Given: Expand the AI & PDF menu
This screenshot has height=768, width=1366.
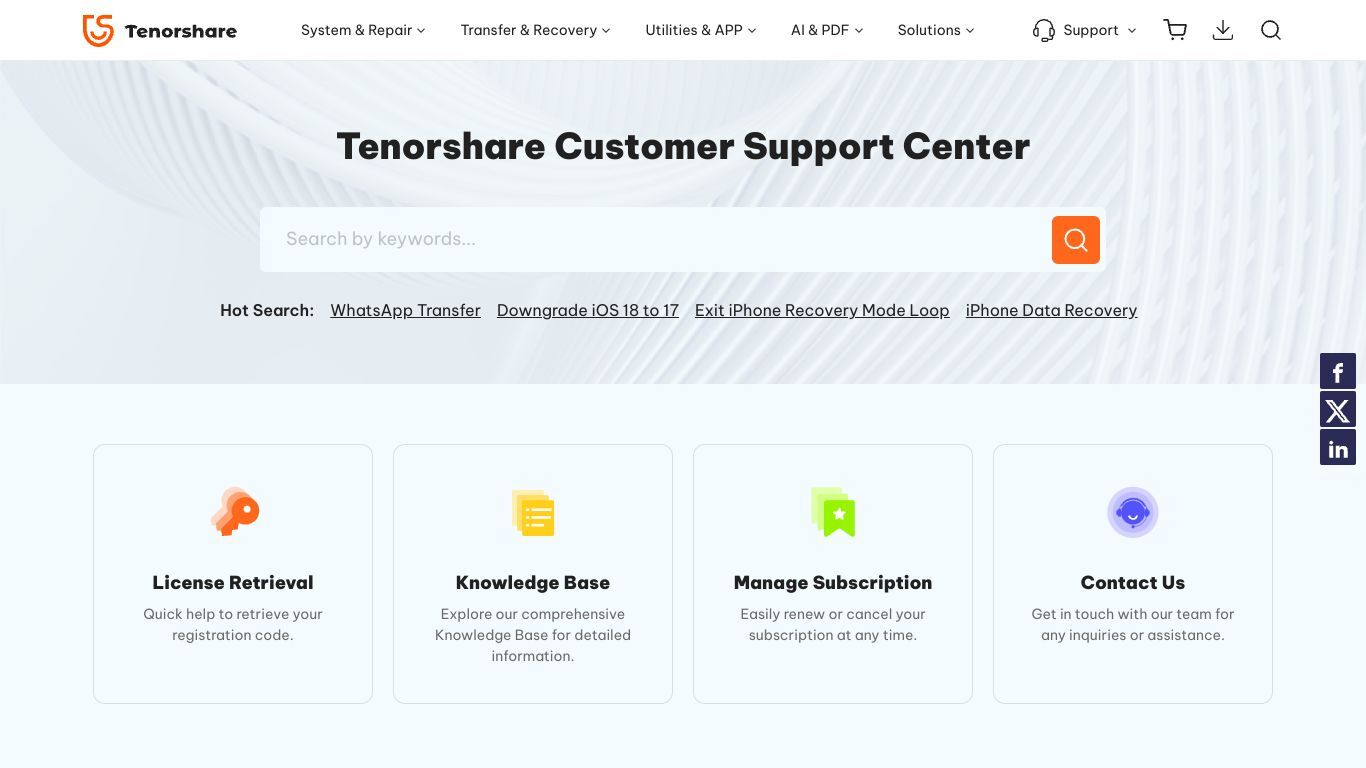Looking at the screenshot, I should click(x=827, y=30).
